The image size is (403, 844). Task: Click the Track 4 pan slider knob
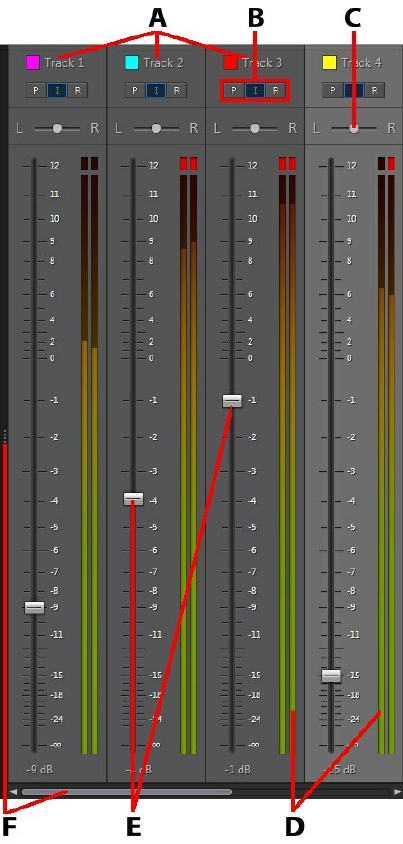pos(353,129)
